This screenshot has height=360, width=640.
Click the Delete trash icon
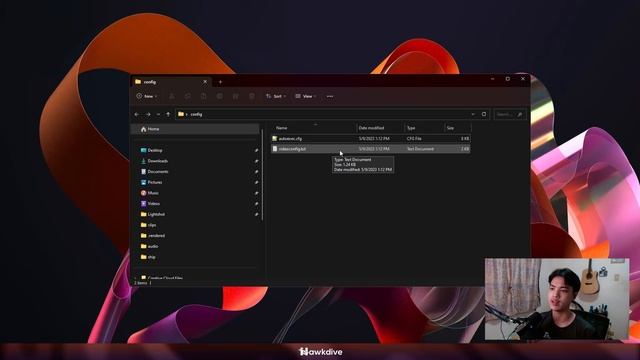252,96
